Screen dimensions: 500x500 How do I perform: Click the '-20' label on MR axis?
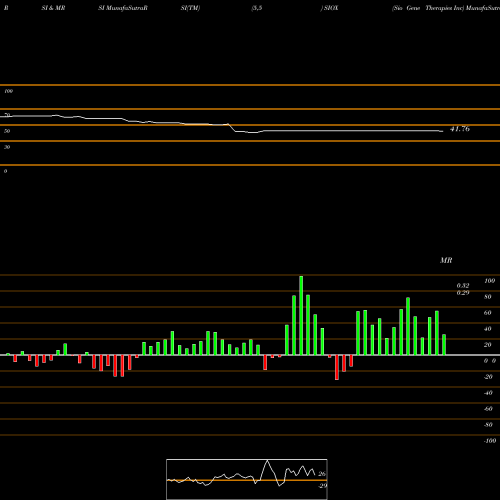(488, 377)
